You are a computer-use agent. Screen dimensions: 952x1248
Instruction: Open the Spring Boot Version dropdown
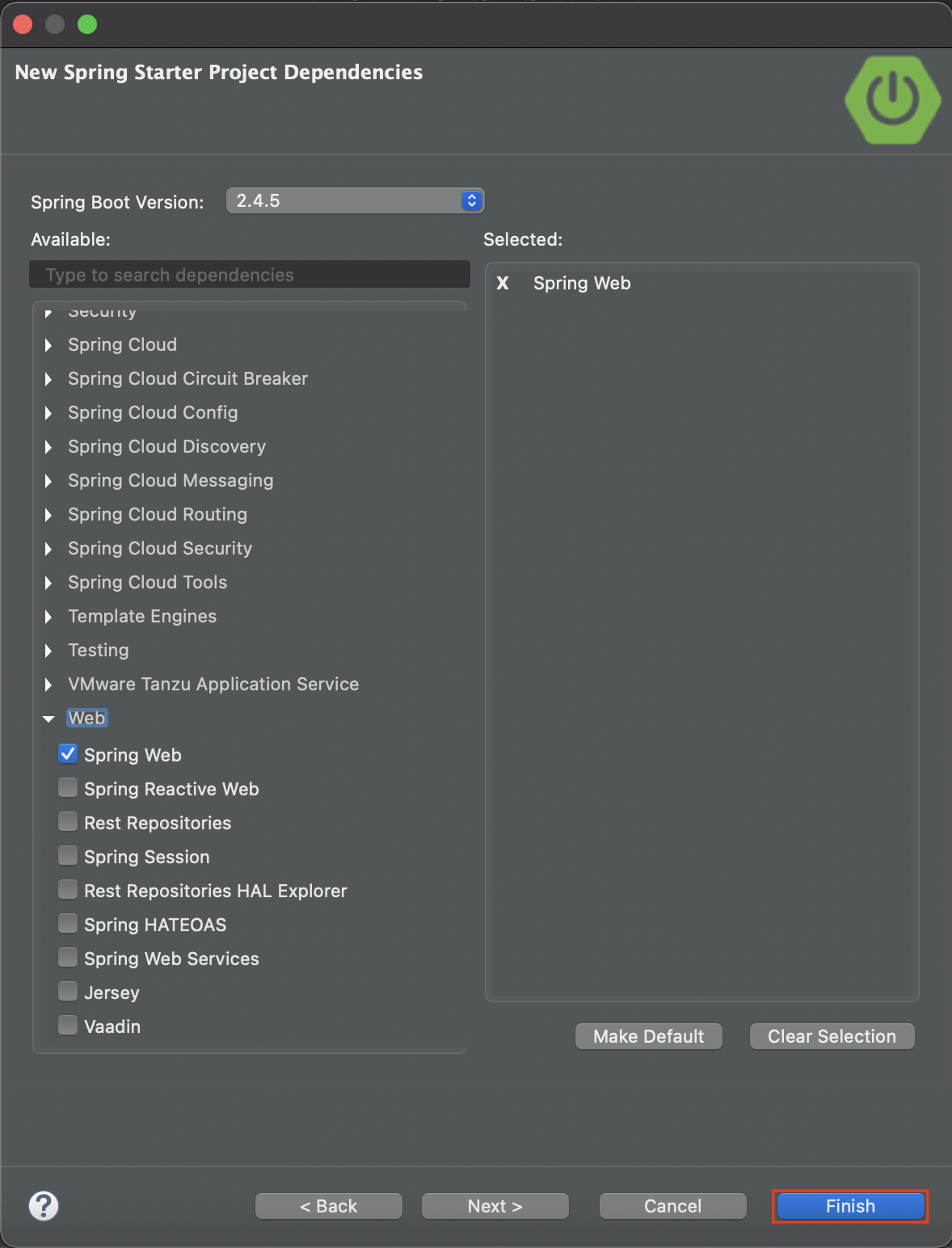pos(355,200)
